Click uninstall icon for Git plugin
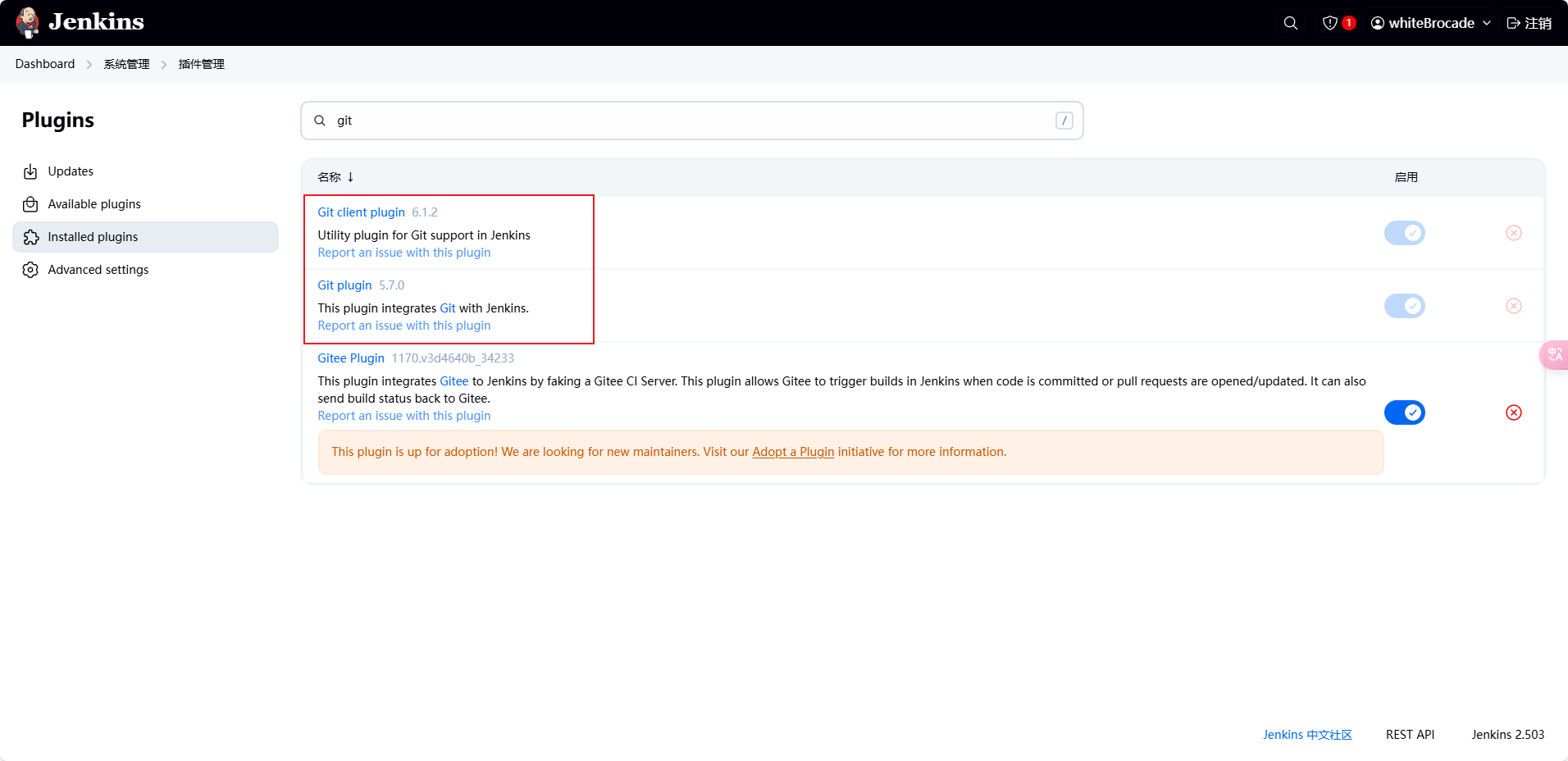1568x761 pixels. coord(1514,306)
